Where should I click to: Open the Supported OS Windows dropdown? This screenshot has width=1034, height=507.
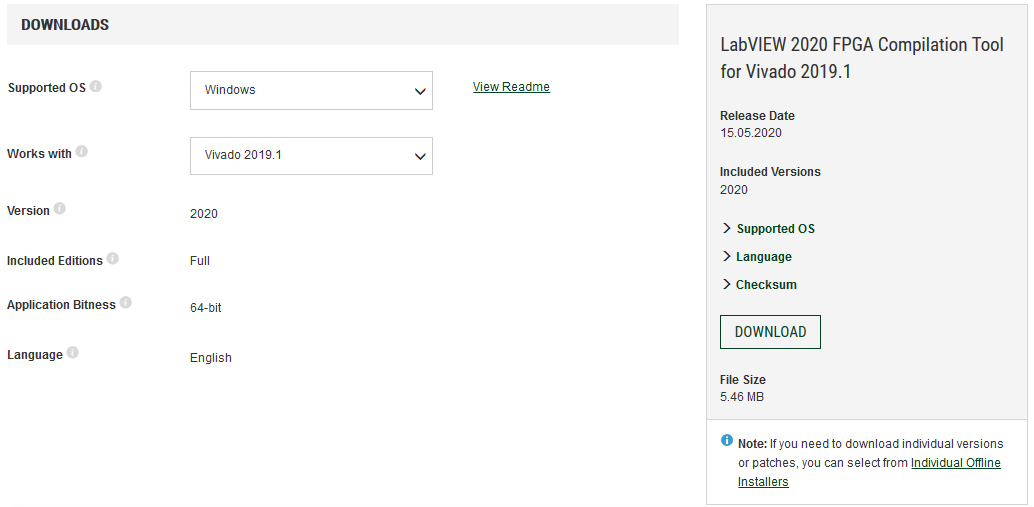pyautogui.click(x=311, y=90)
